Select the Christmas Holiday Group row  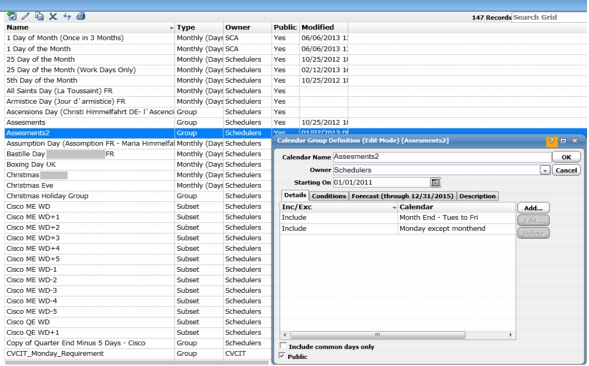coord(138,196)
